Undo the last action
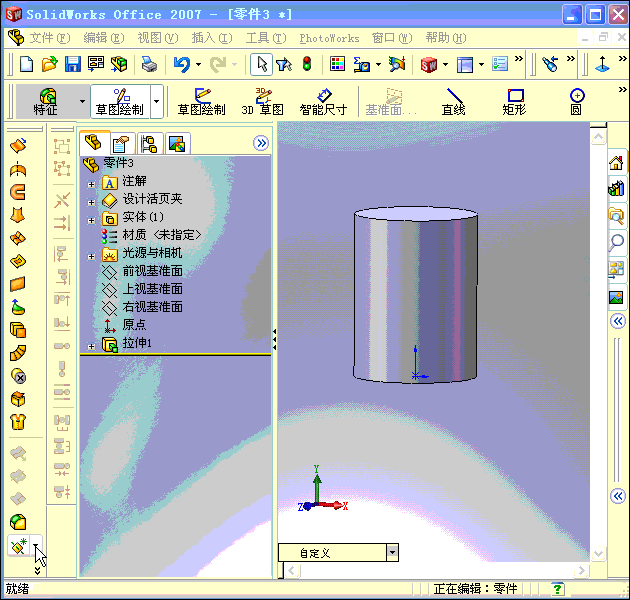This screenshot has height=600, width=630. pyautogui.click(x=182, y=64)
